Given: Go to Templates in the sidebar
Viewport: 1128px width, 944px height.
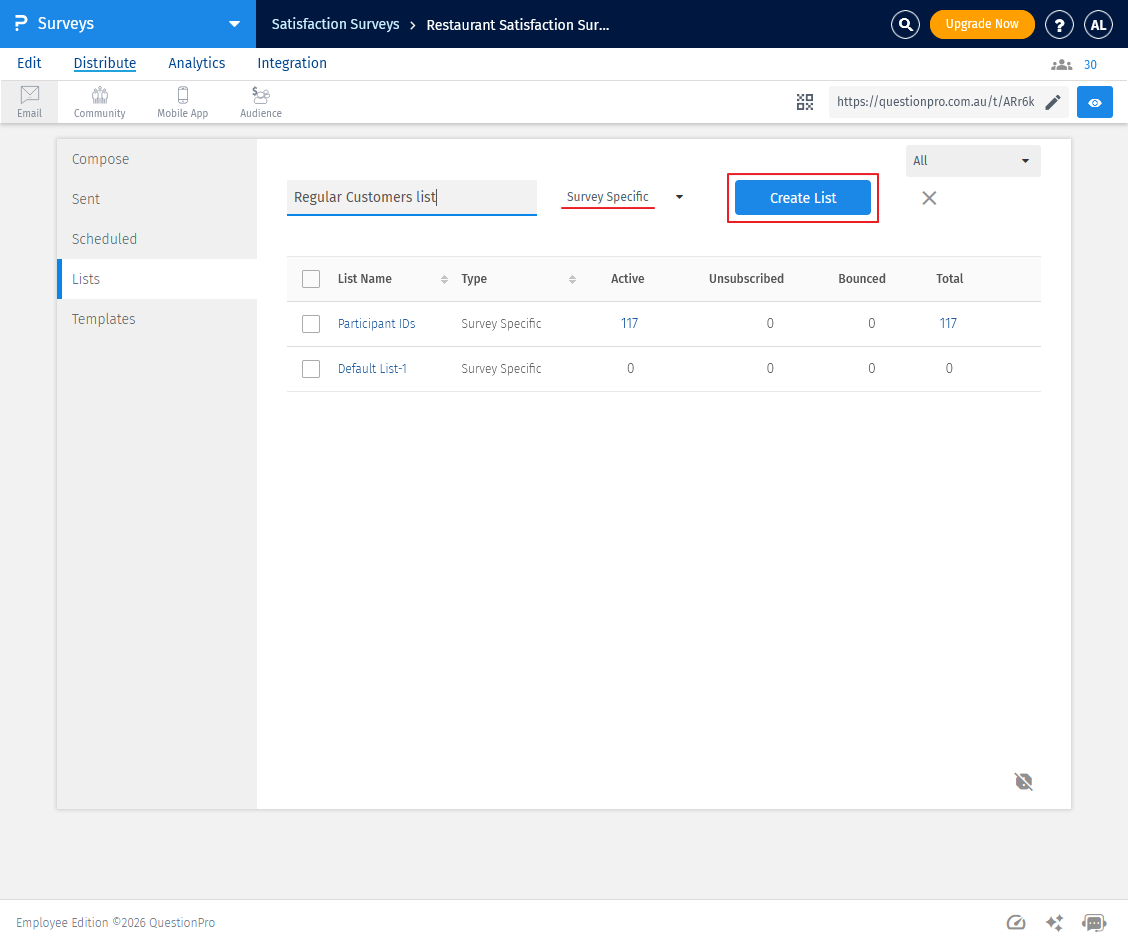Looking at the screenshot, I should (103, 319).
